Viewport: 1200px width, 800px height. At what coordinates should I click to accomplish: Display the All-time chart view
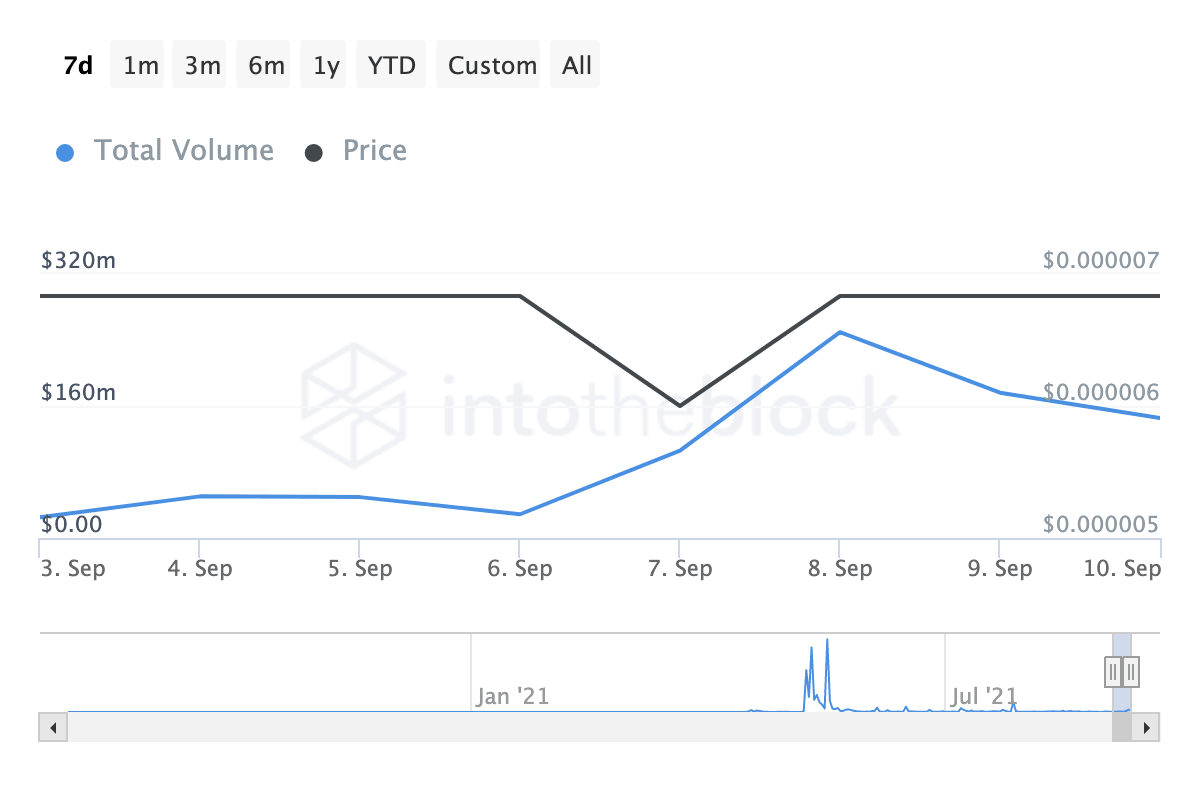click(575, 64)
